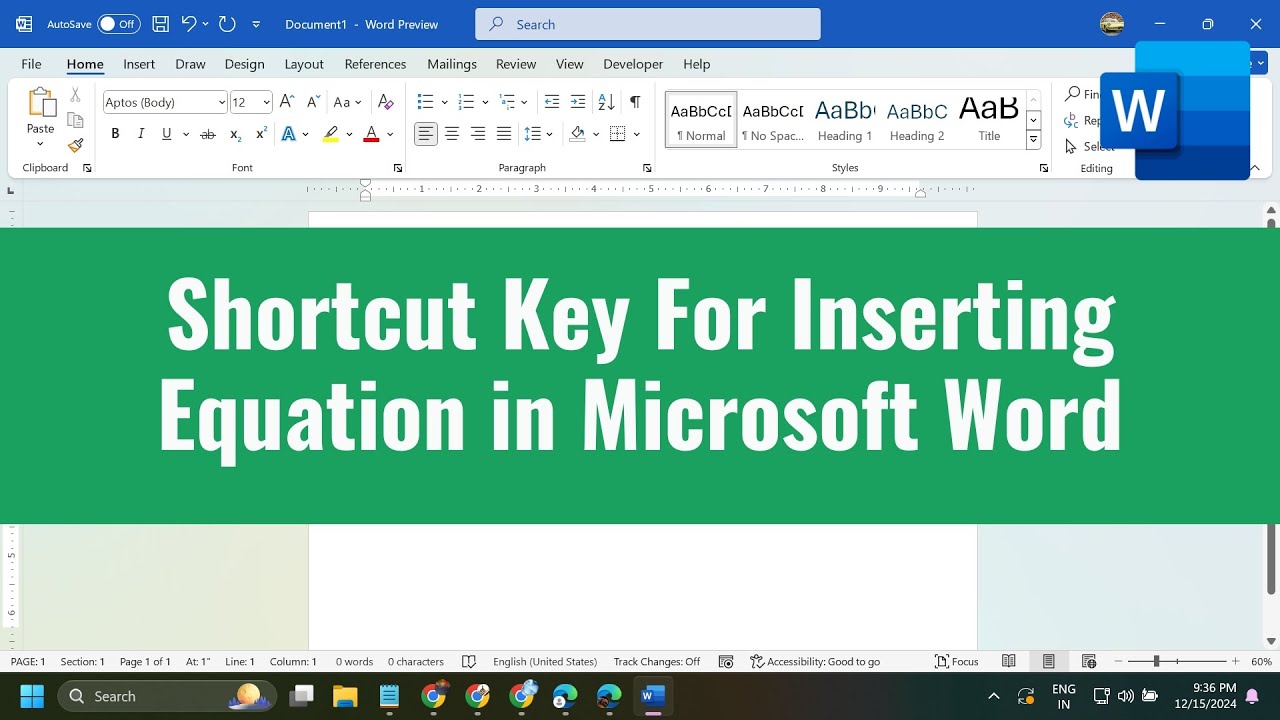The image size is (1280, 720).
Task: Click the Format Painter brush icon
Action: (x=75, y=145)
